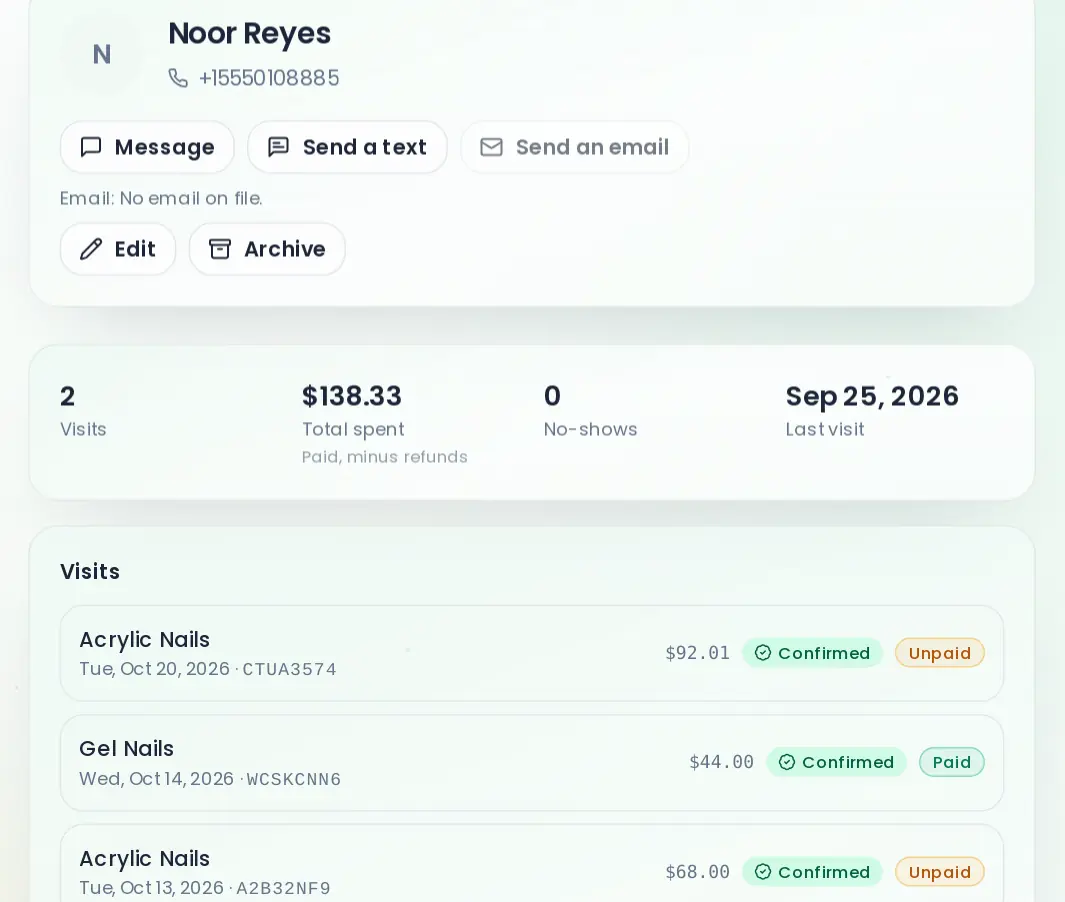This screenshot has height=902, width=1065.
Task: Click the Confirmed badge on the $68.00 visit
Action: [812, 872]
